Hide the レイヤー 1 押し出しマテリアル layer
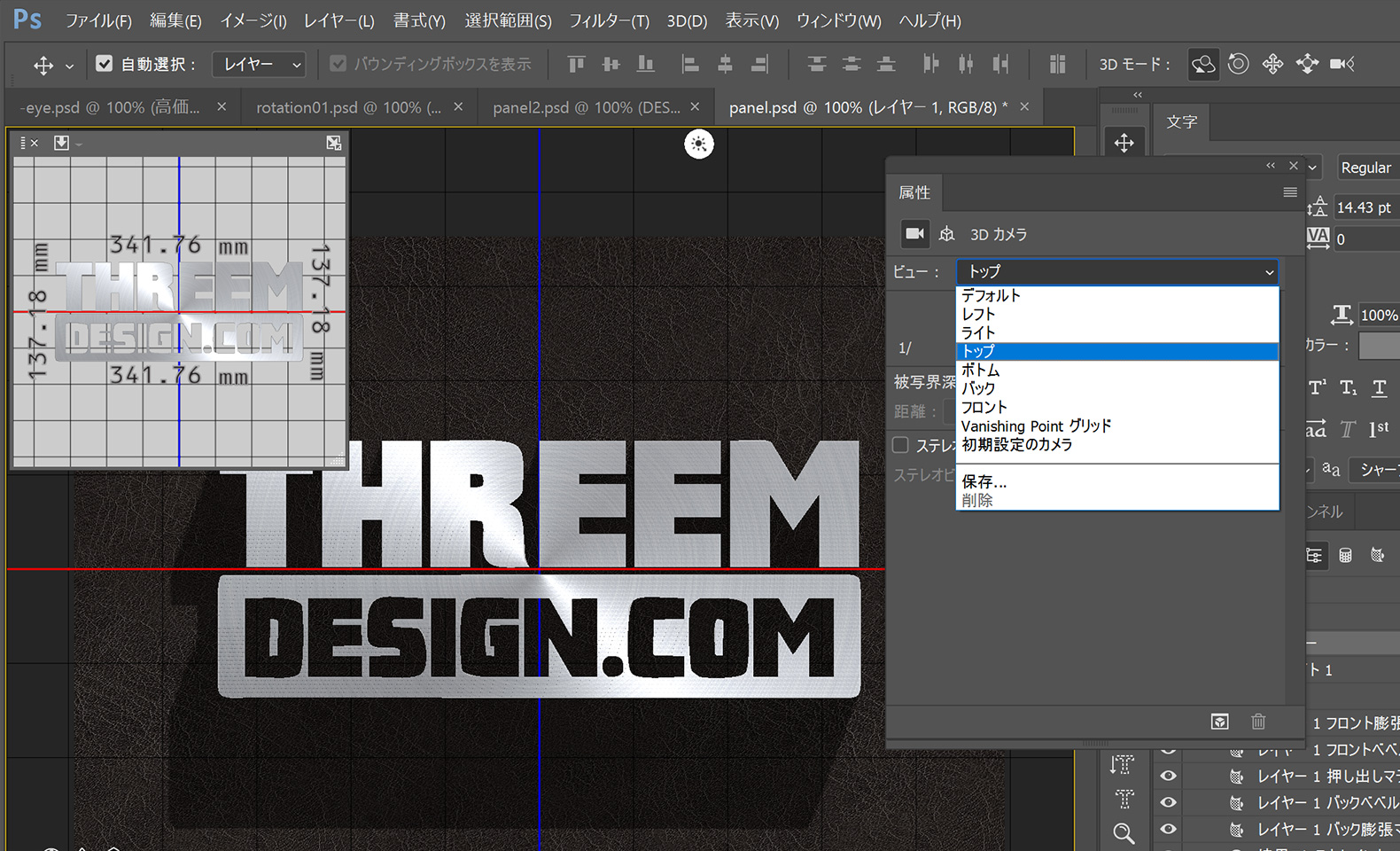This screenshot has height=851, width=1400. coord(1169,777)
